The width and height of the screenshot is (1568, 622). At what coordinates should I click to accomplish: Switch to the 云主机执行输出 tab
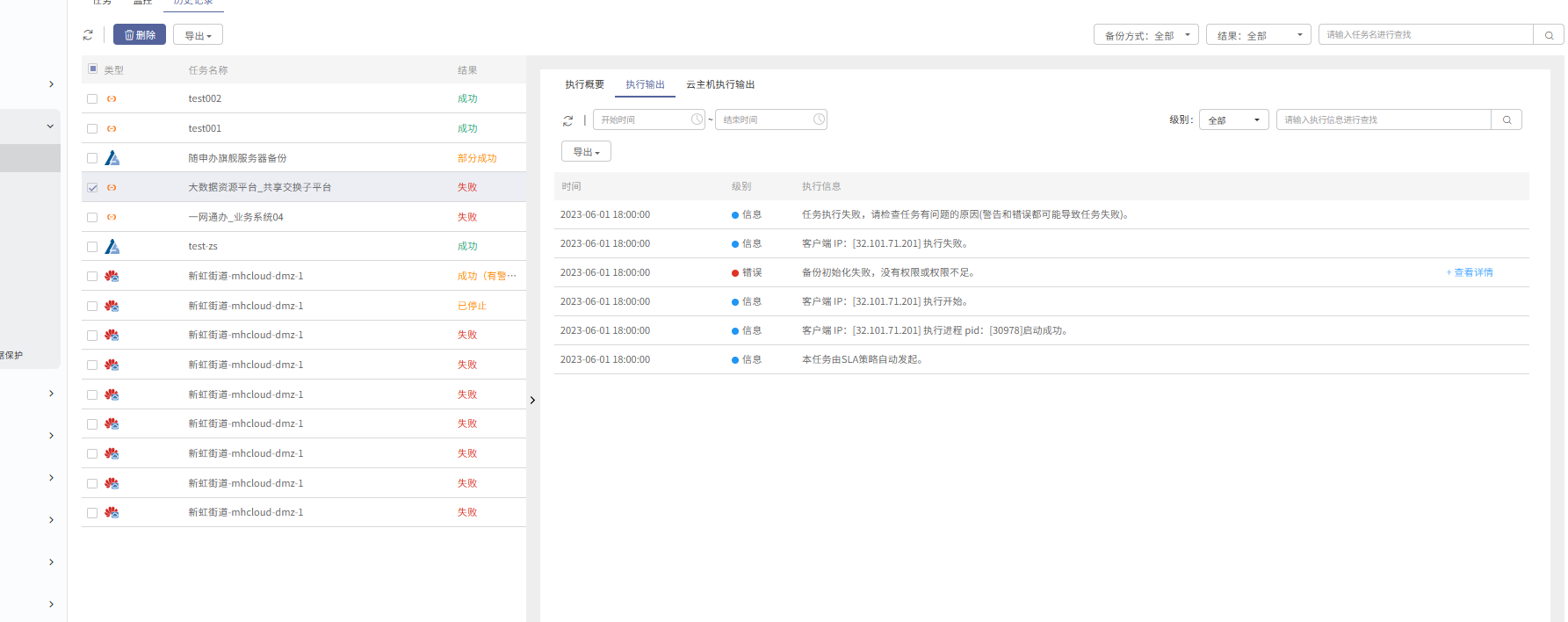tap(720, 84)
